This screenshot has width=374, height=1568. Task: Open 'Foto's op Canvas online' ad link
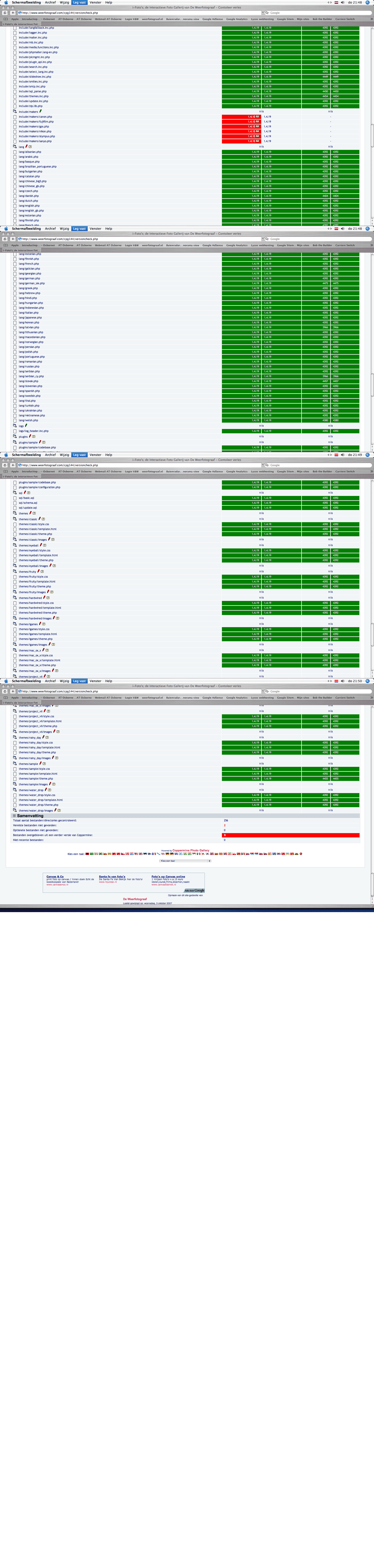168,877
